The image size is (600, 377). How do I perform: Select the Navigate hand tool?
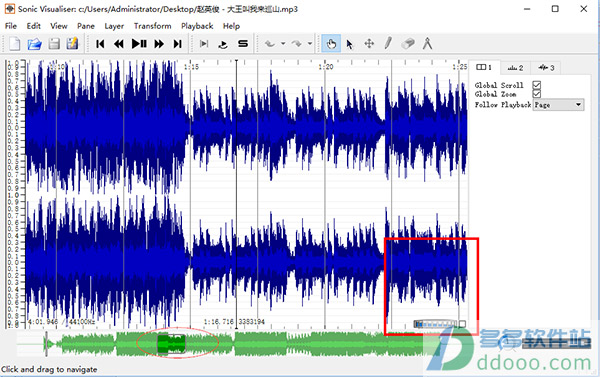click(331, 44)
